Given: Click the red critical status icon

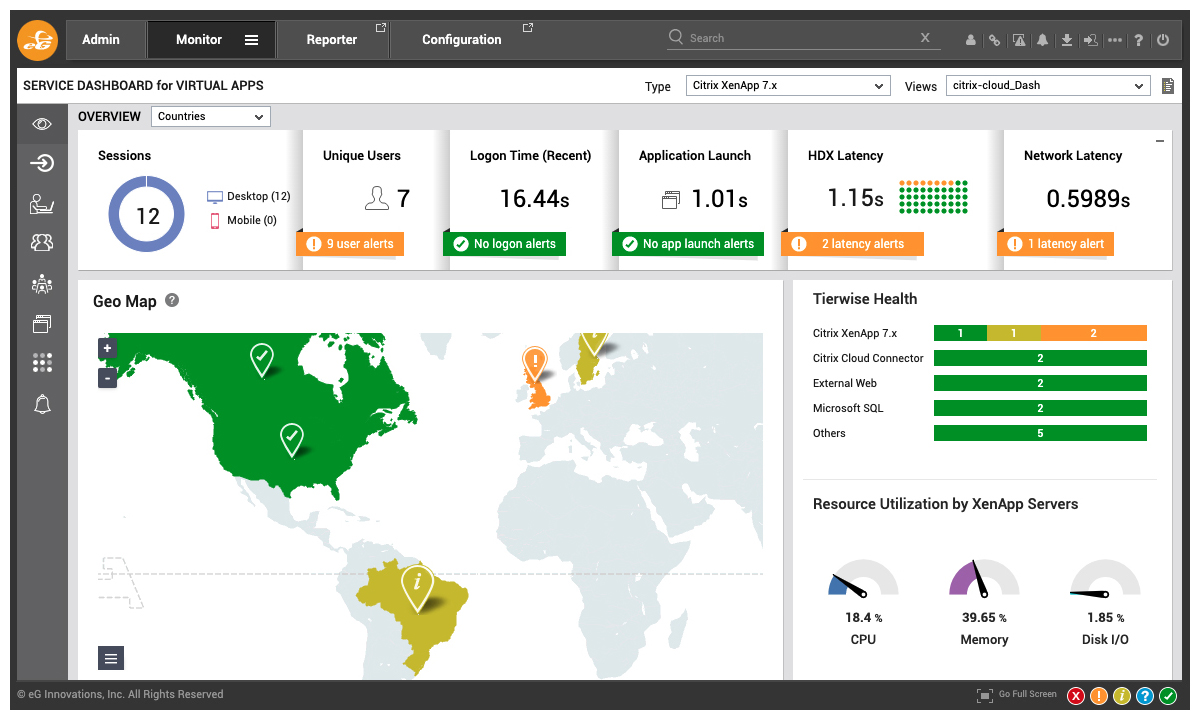Looking at the screenshot, I should (1076, 696).
